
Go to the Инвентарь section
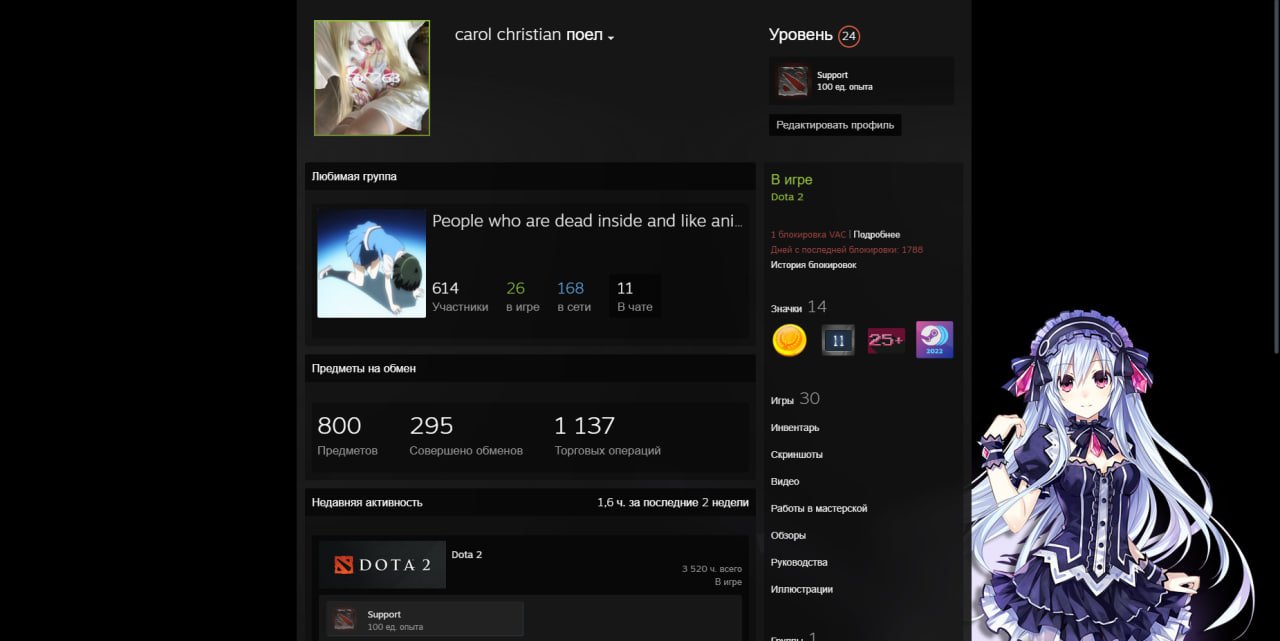click(x=794, y=428)
